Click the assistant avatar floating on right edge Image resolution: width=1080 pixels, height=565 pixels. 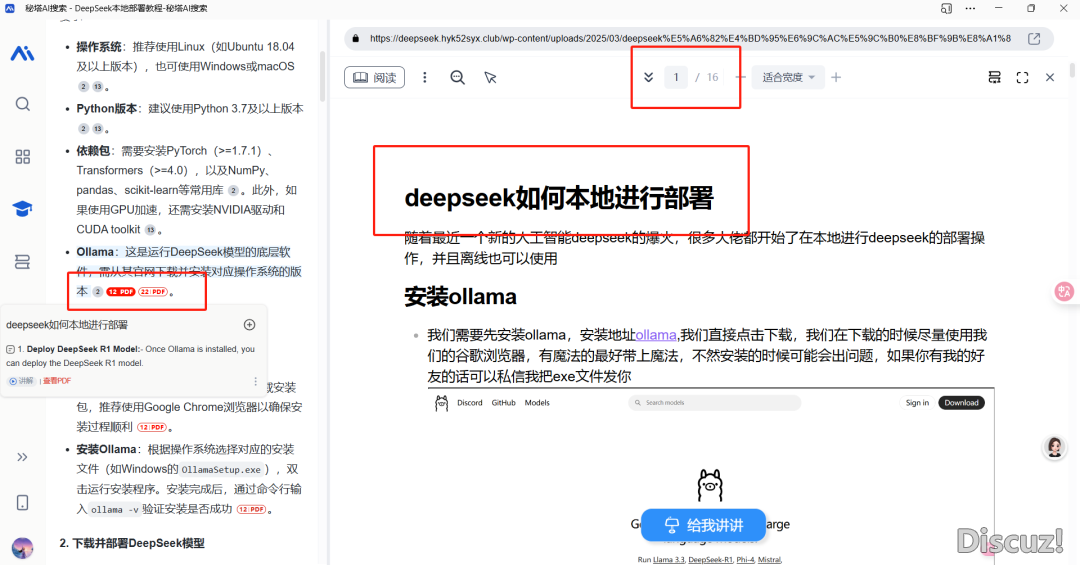click(1055, 447)
